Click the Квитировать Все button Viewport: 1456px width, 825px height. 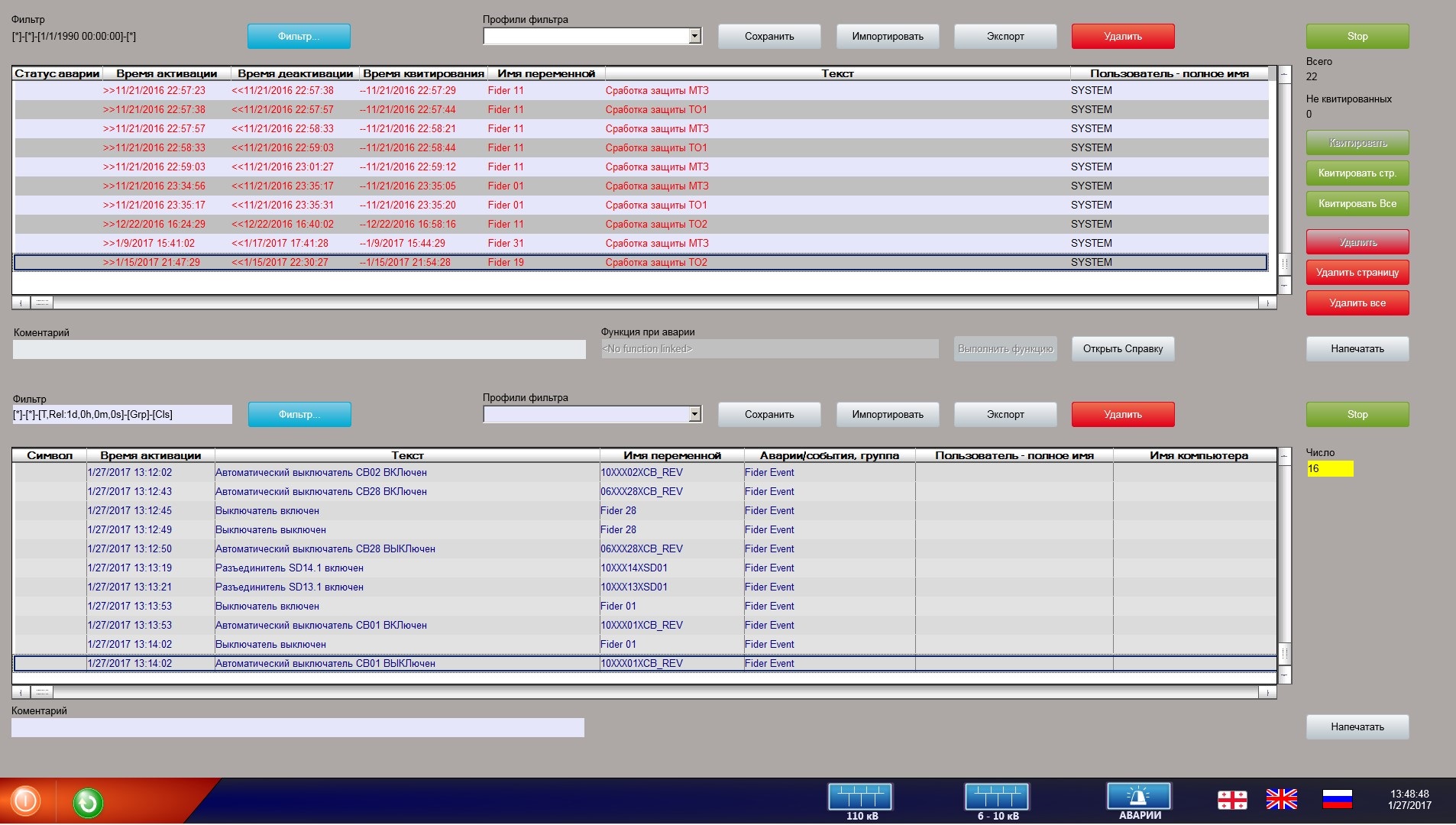pyautogui.click(x=1357, y=204)
